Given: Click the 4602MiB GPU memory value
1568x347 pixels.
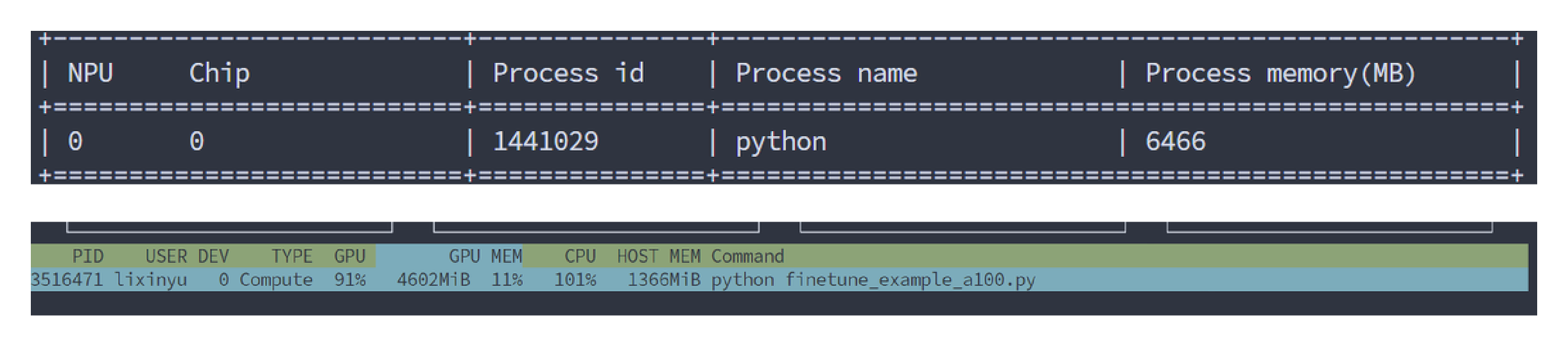Looking at the screenshot, I should [x=433, y=280].
